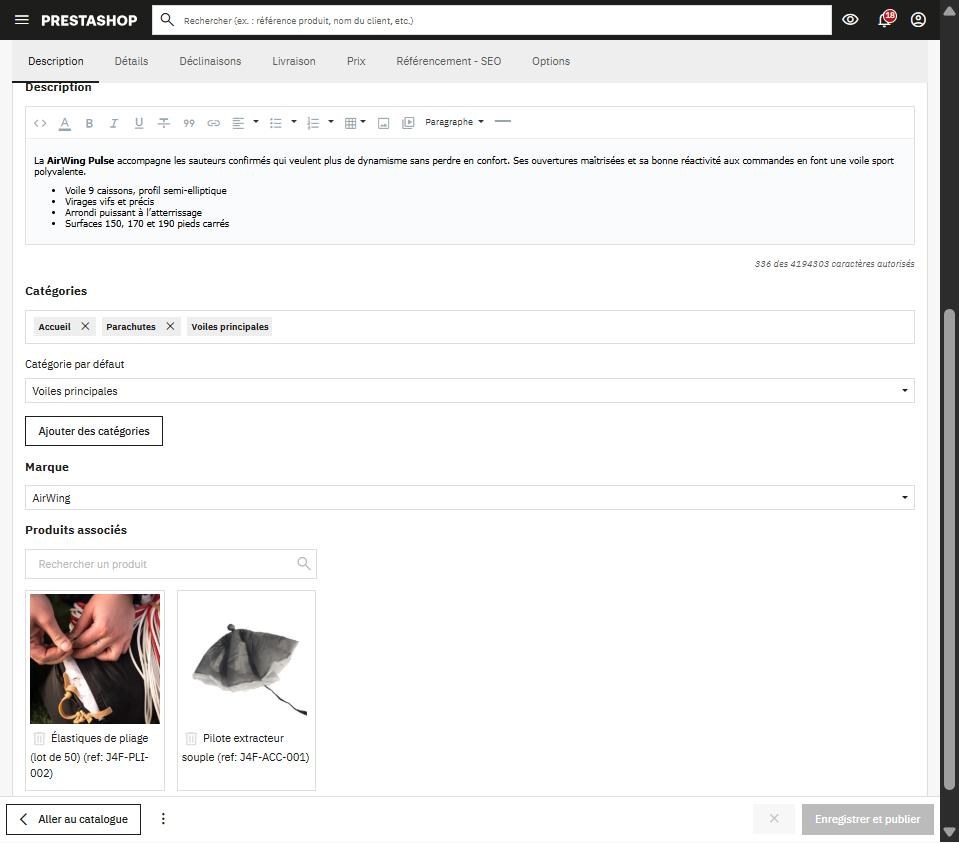Viewport: 959px width, 843px height.
Task: Insert an image in the editor
Action: point(383,123)
